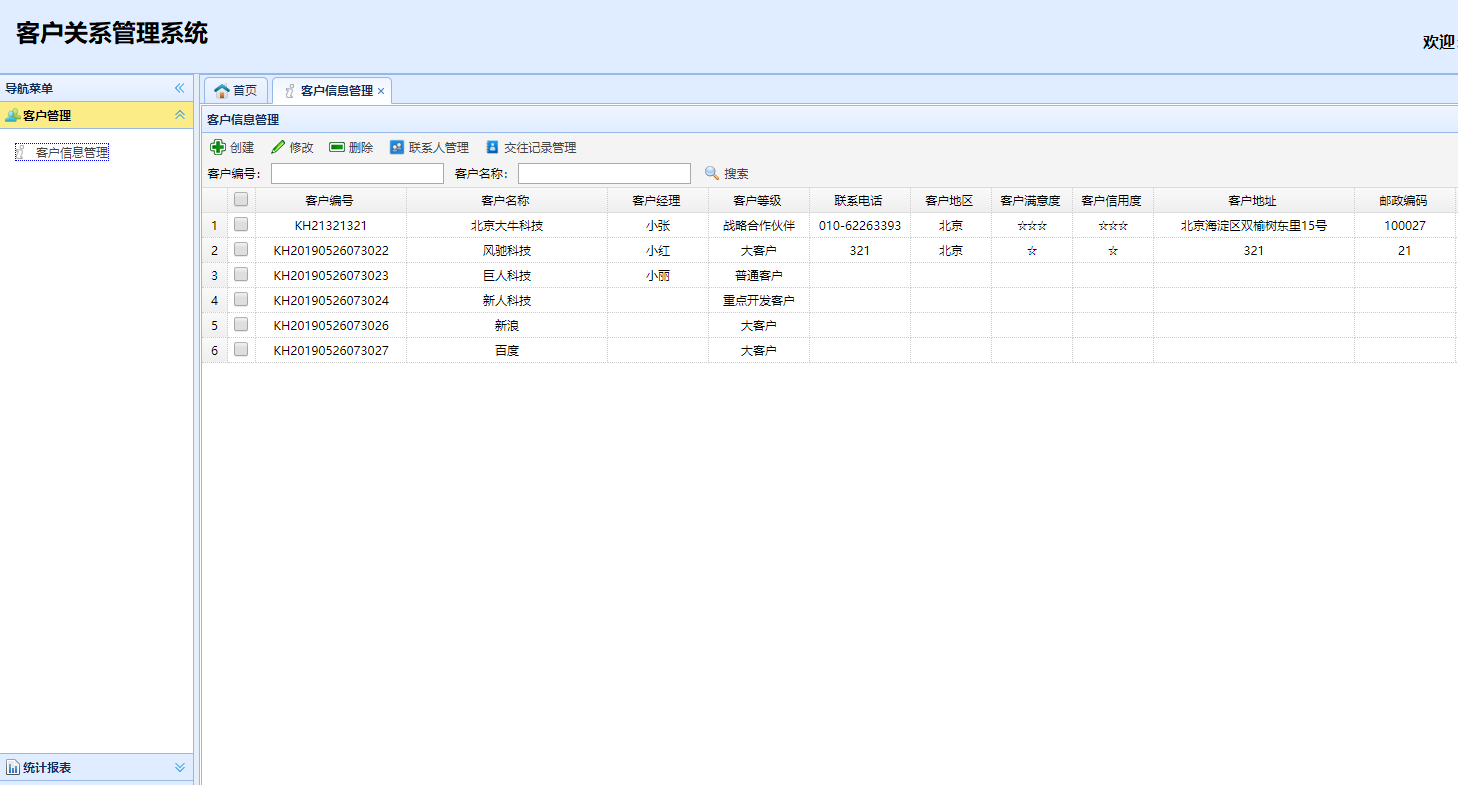Select the 修改 (Modify) icon
This screenshot has height=785, width=1458.
(x=279, y=146)
